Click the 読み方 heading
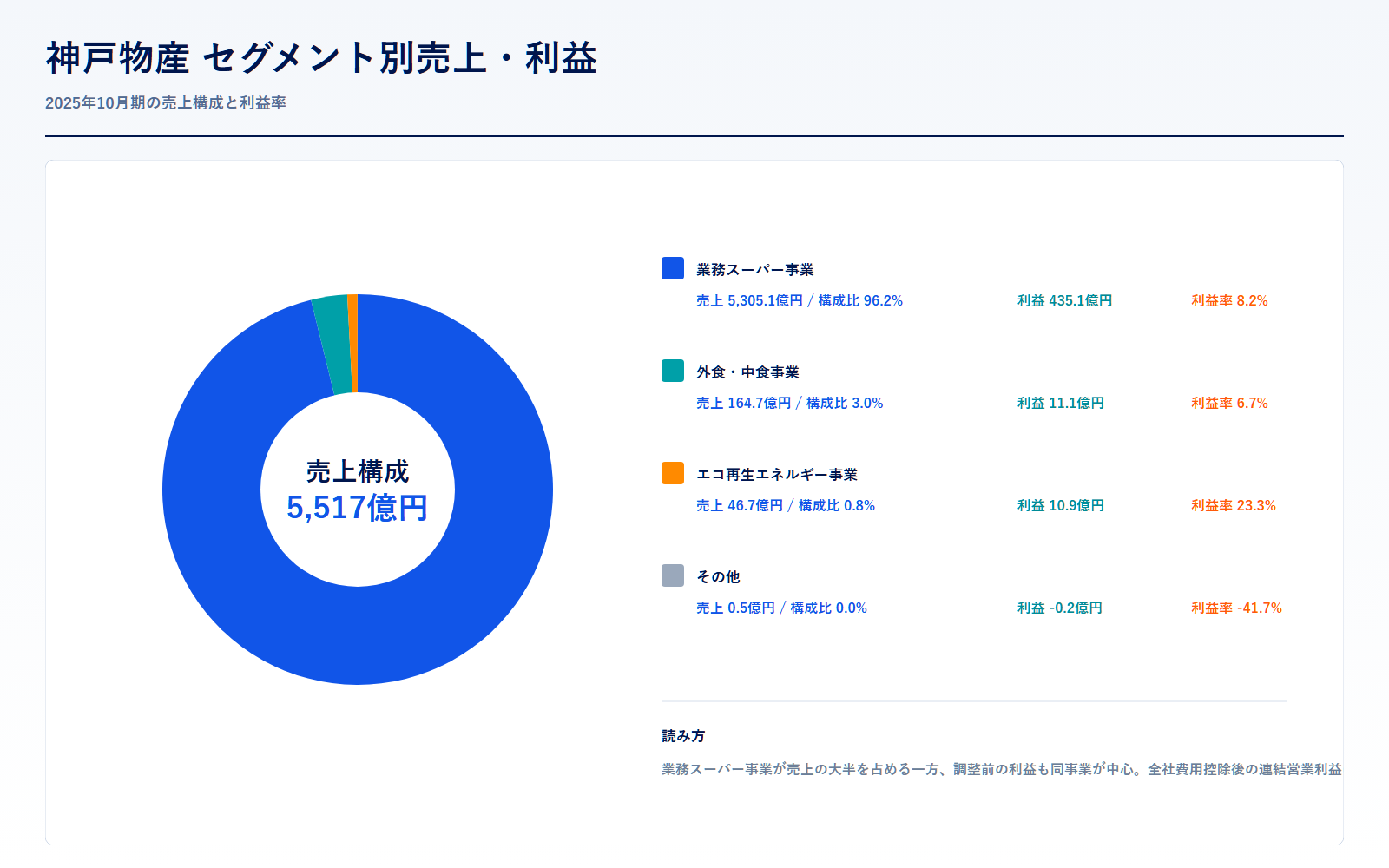Screen dimensions: 1389x868 (x=683, y=736)
